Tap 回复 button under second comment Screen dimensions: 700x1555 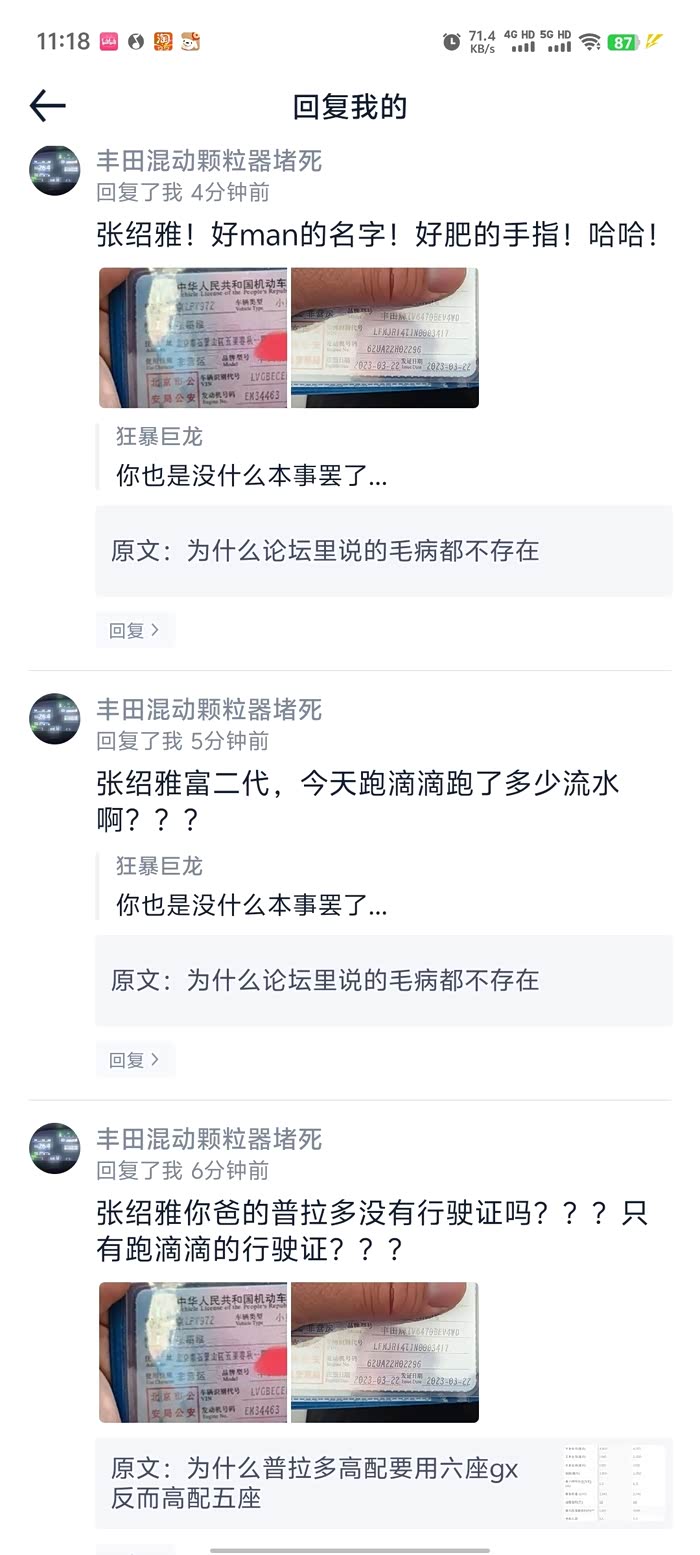pyautogui.click(x=135, y=1060)
